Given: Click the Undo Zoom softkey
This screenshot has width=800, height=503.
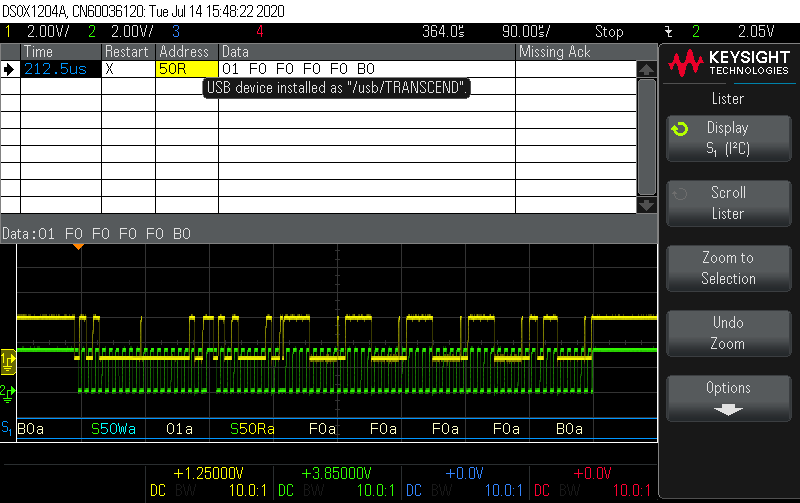Looking at the screenshot, I should point(729,333).
